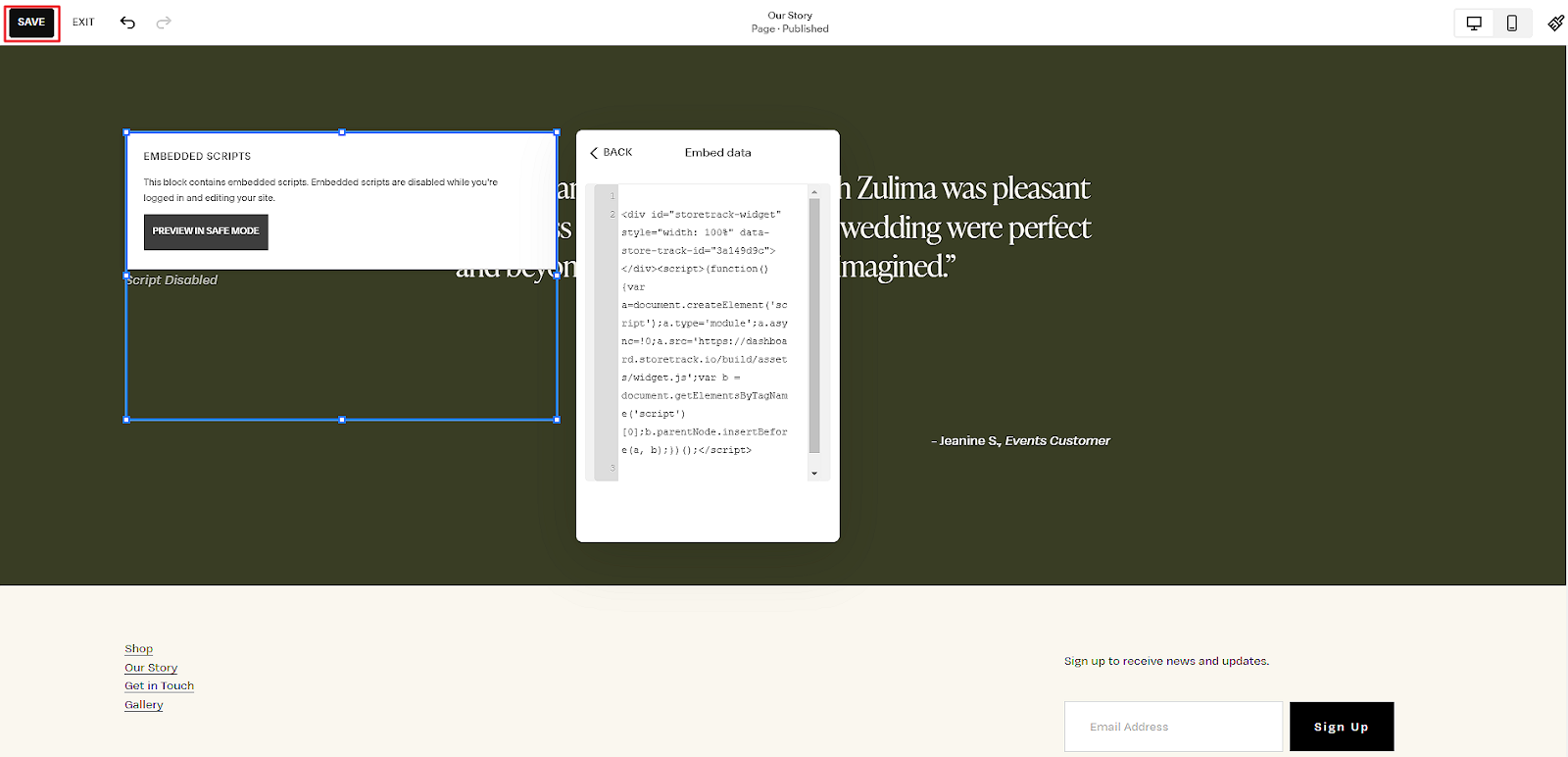The width and height of the screenshot is (1568, 757).
Task: Click PREVIEW IN SAFE MODE button
Action: pyautogui.click(x=206, y=231)
